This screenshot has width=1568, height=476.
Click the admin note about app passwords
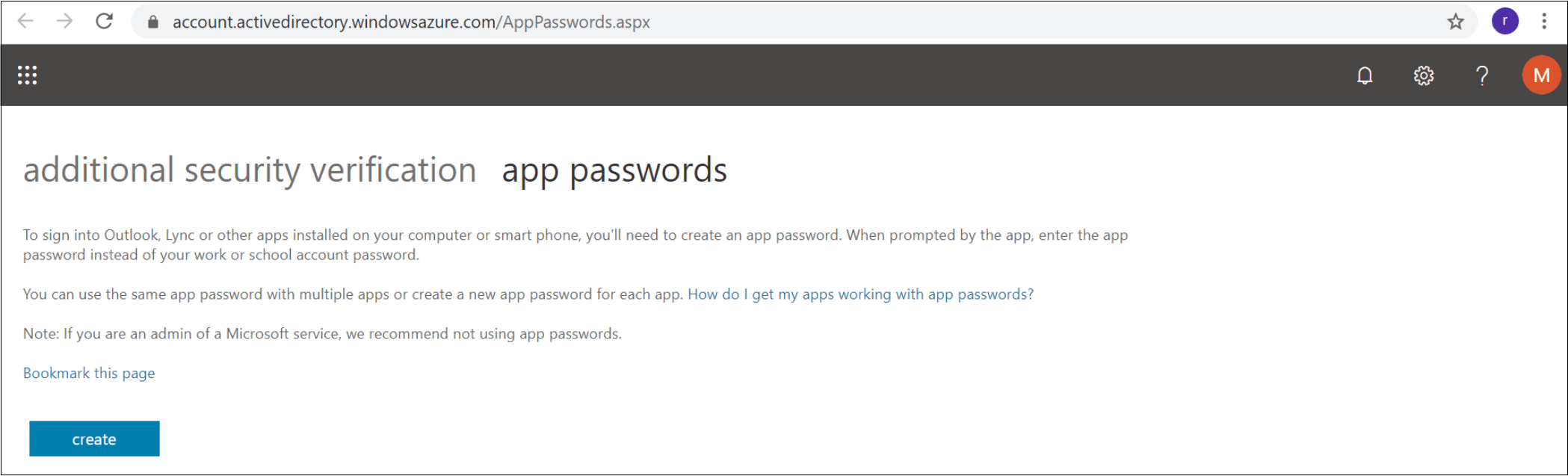tap(322, 334)
